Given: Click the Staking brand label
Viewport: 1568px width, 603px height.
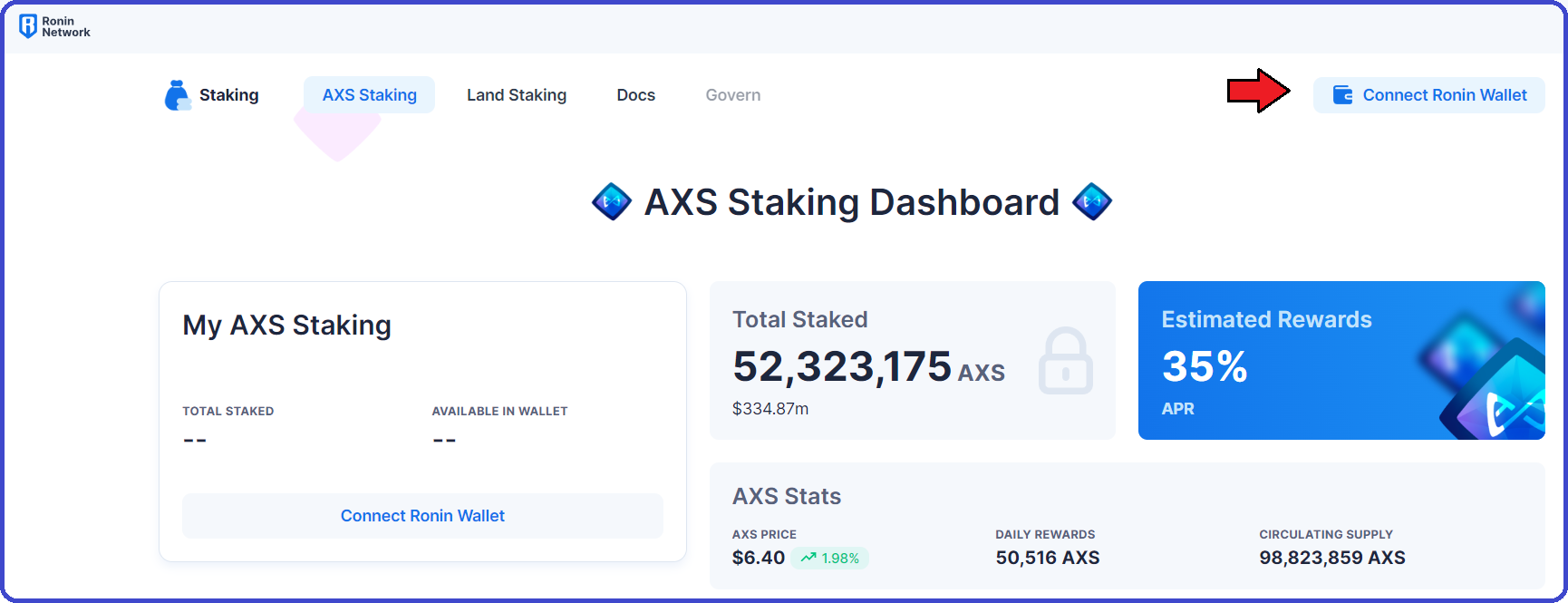Looking at the screenshot, I should [229, 95].
